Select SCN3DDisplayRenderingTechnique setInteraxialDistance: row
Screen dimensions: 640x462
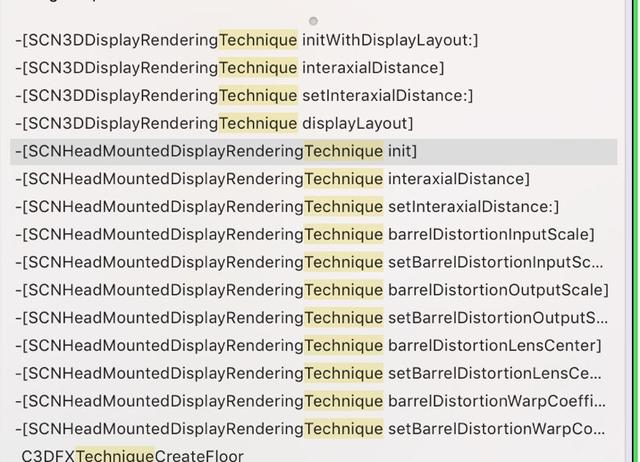pyautogui.click(x=313, y=96)
